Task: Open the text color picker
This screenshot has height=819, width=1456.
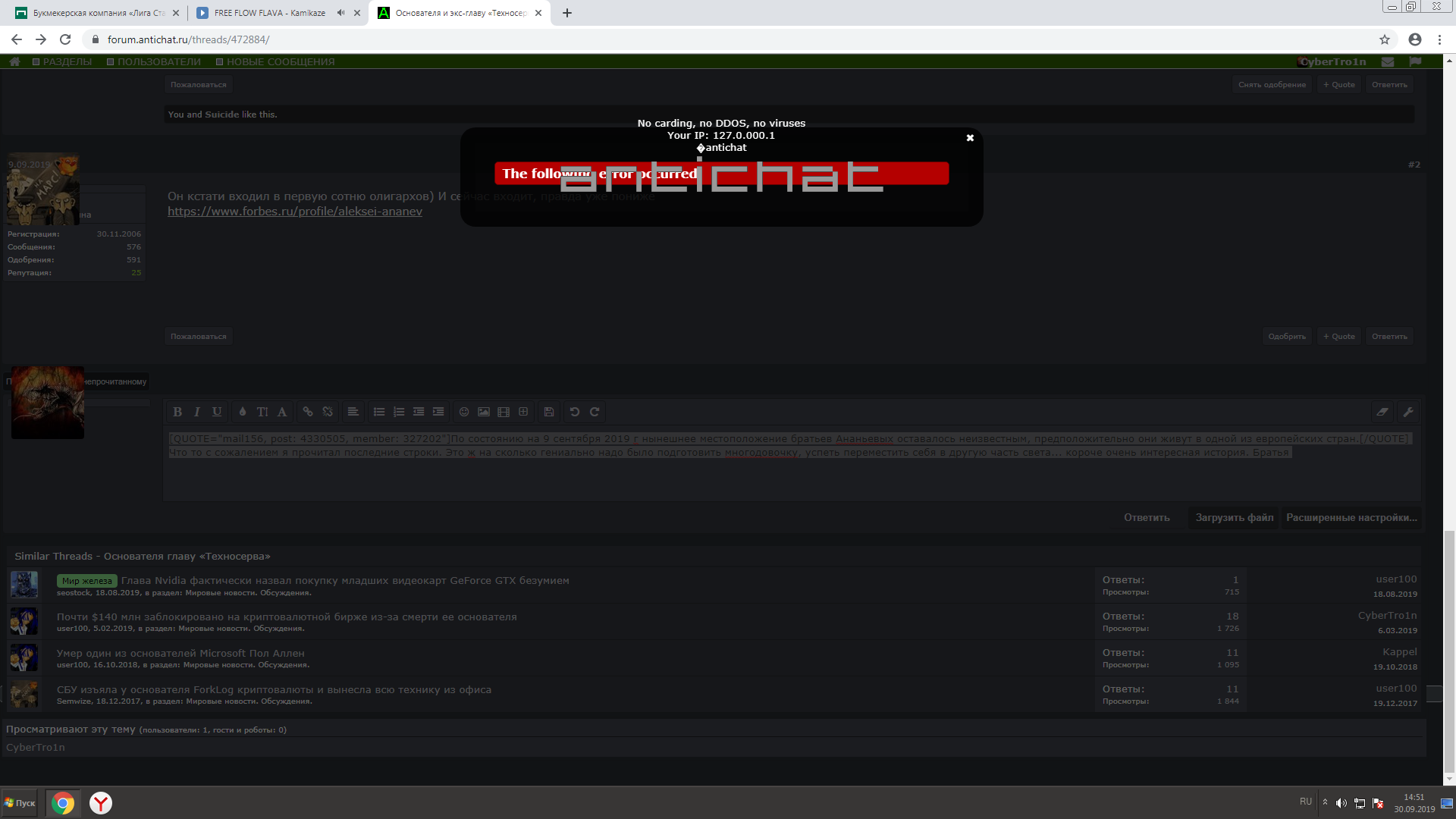Action: (243, 412)
